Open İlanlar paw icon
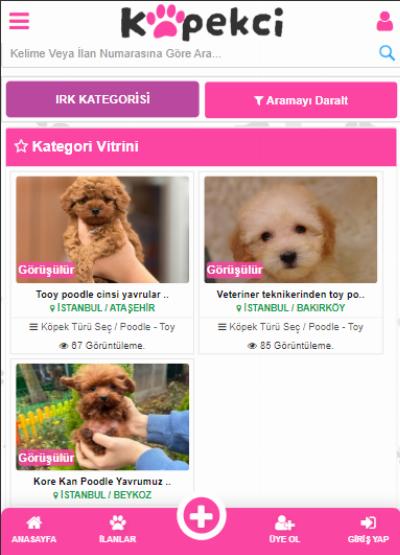 pos(118,530)
